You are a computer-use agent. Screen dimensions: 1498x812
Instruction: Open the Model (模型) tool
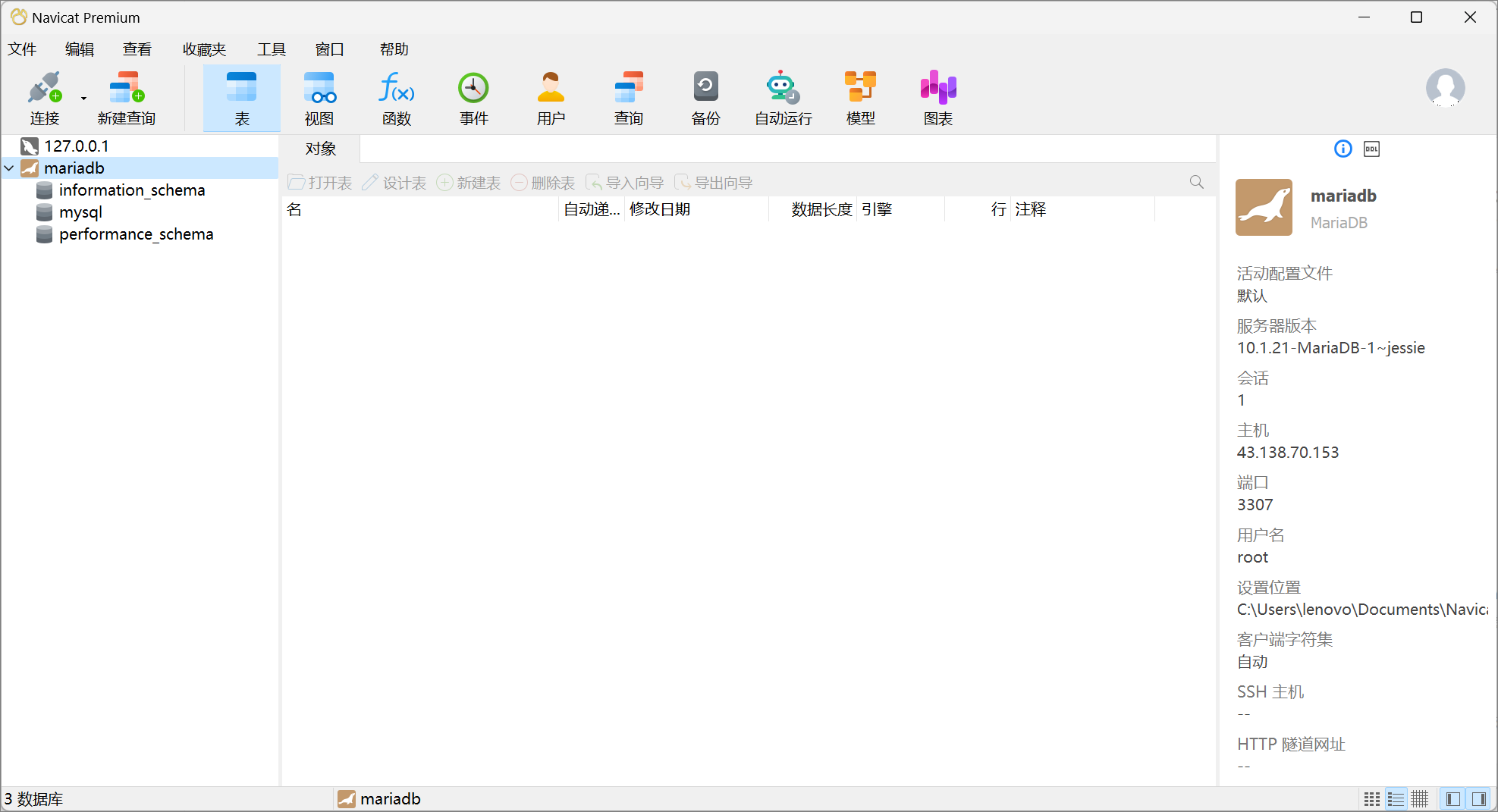point(861,99)
